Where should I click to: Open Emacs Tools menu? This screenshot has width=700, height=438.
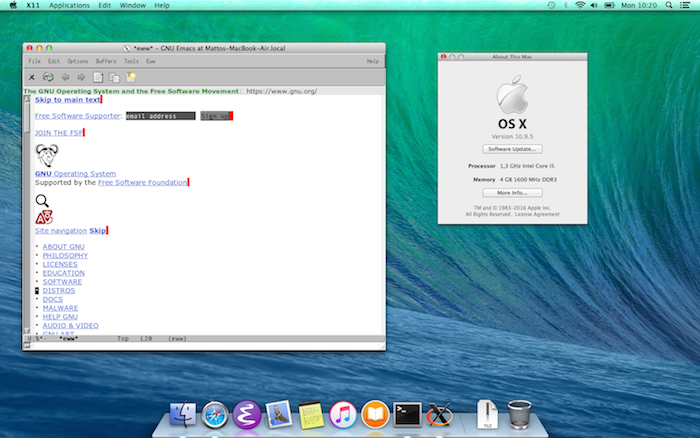pos(131,61)
